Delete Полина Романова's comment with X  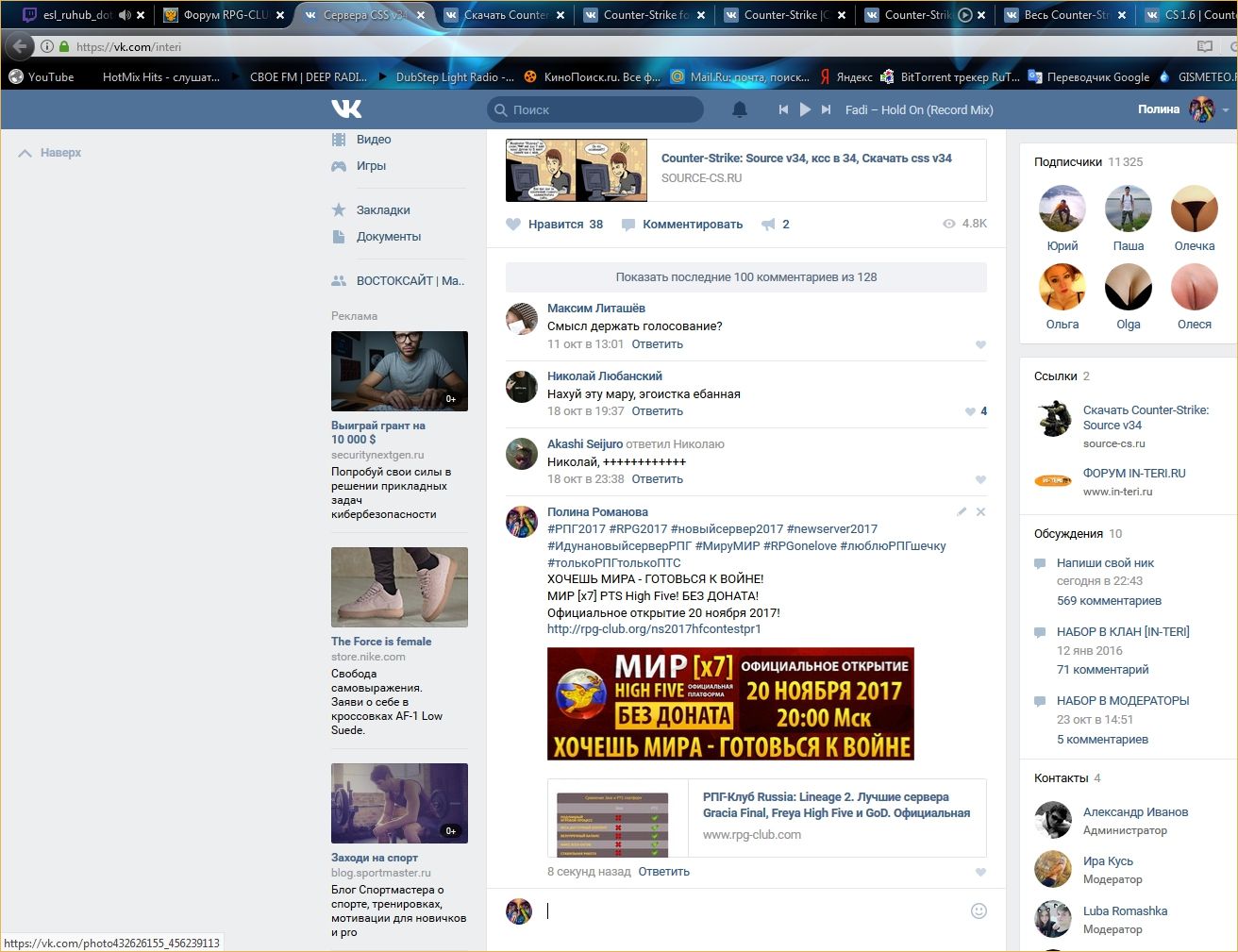980,511
